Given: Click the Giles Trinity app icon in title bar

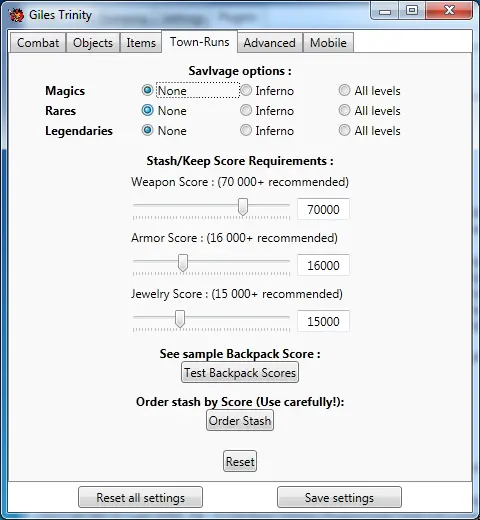Looking at the screenshot, I should (x=16, y=15).
